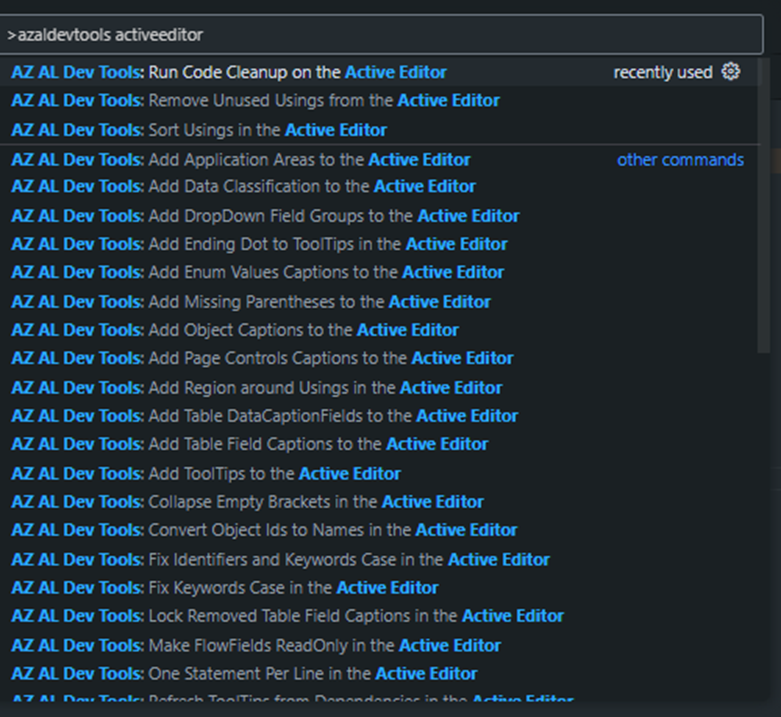
Task: Choose Sort Usings in the Active Editor
Action: pyautogui.click(x=380, y=130)
